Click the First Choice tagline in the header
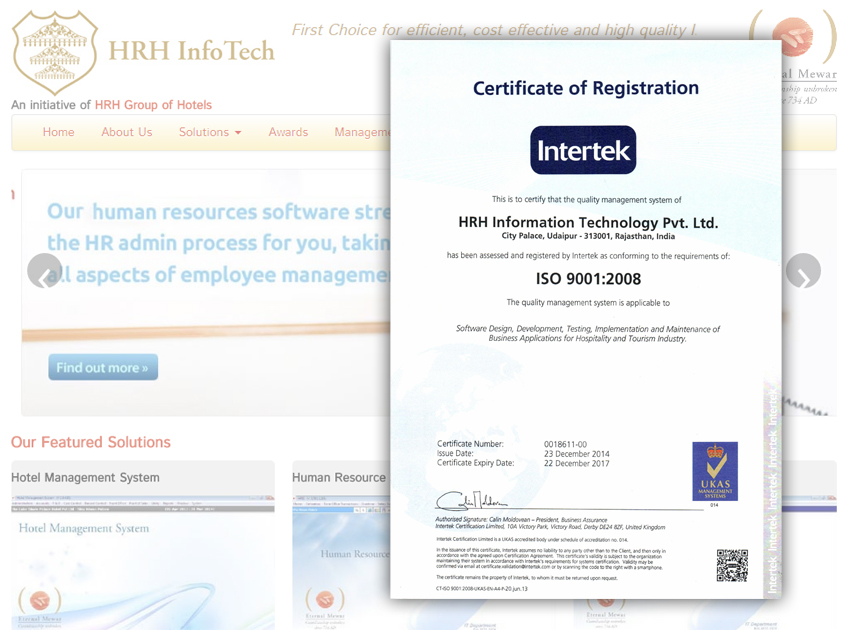The height and width of the screenshot is (630, 850). (494, 30)
